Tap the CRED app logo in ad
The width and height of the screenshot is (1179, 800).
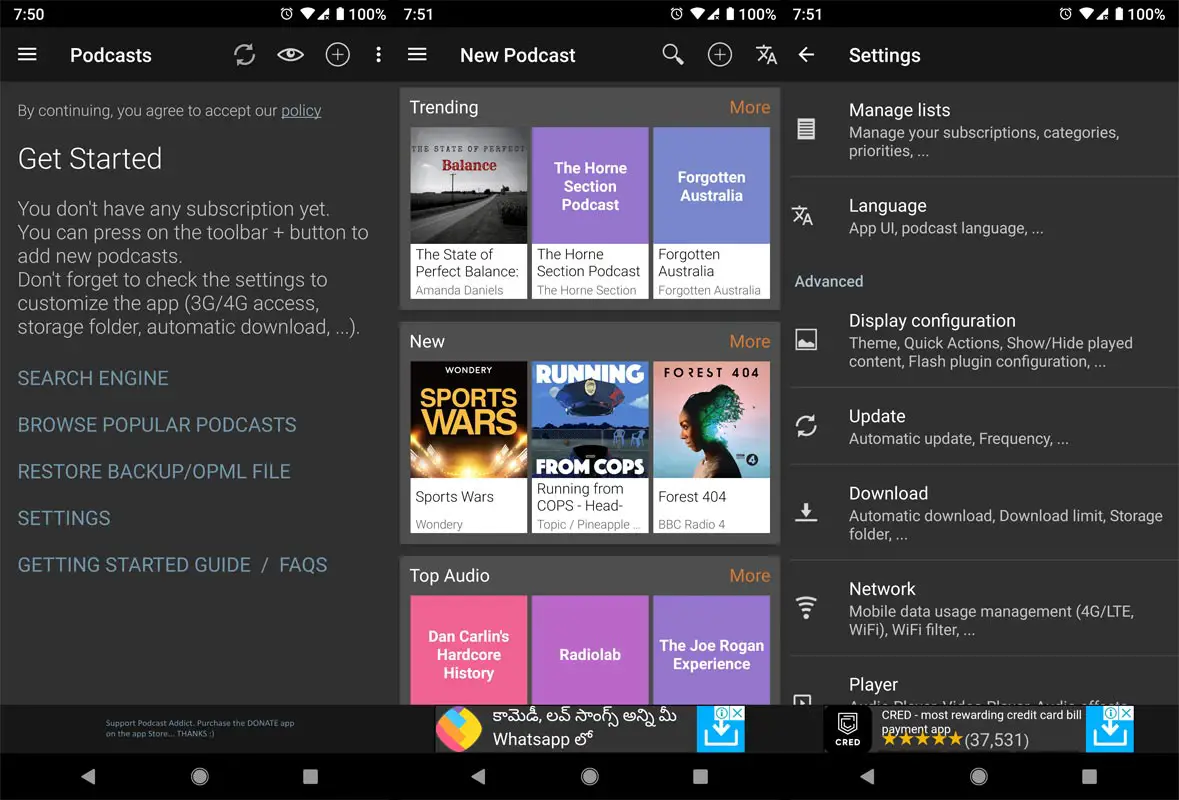[847, 729]
